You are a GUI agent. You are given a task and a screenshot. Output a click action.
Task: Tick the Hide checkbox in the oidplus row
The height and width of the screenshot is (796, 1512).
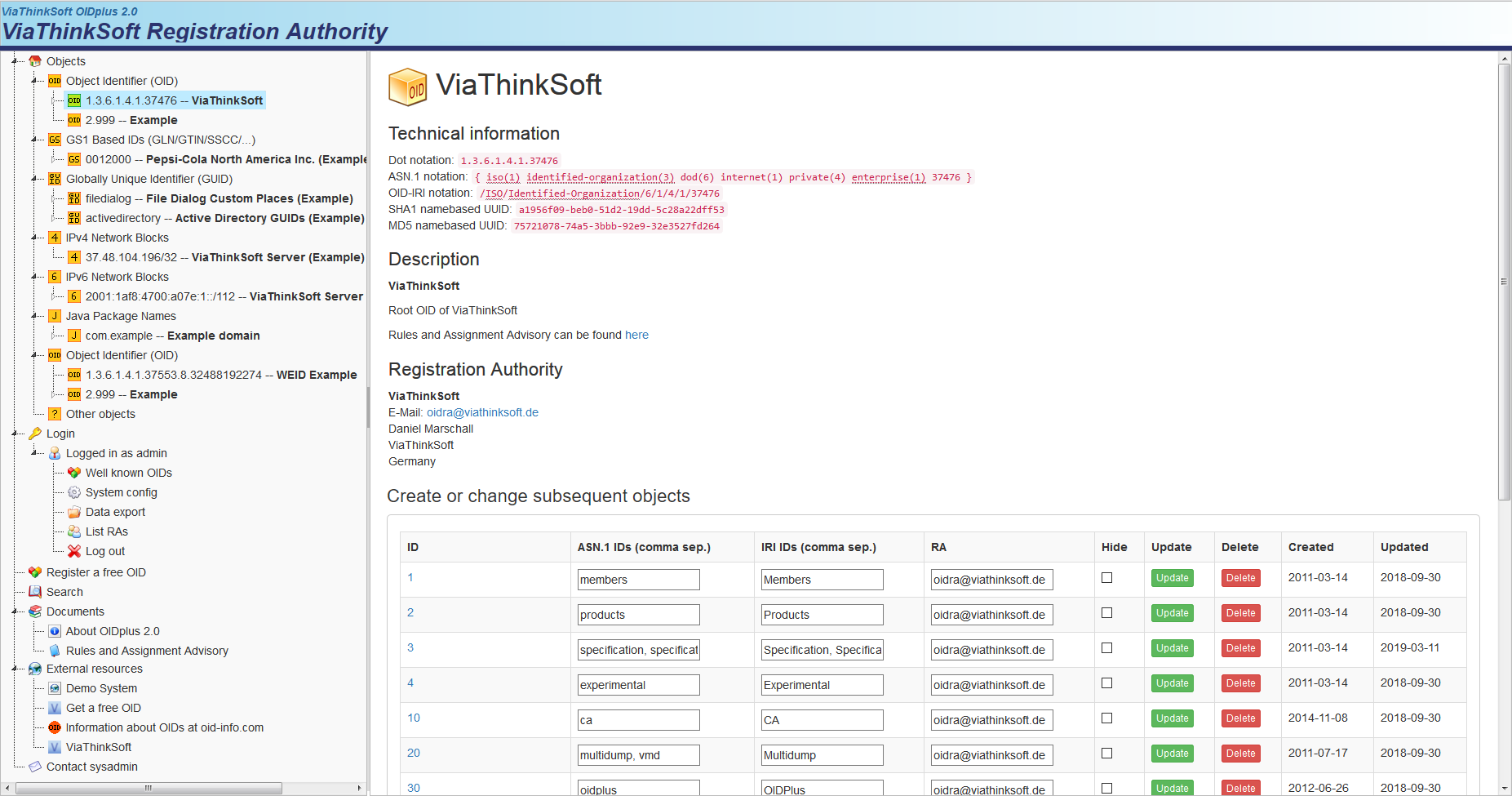(1106, 789)
